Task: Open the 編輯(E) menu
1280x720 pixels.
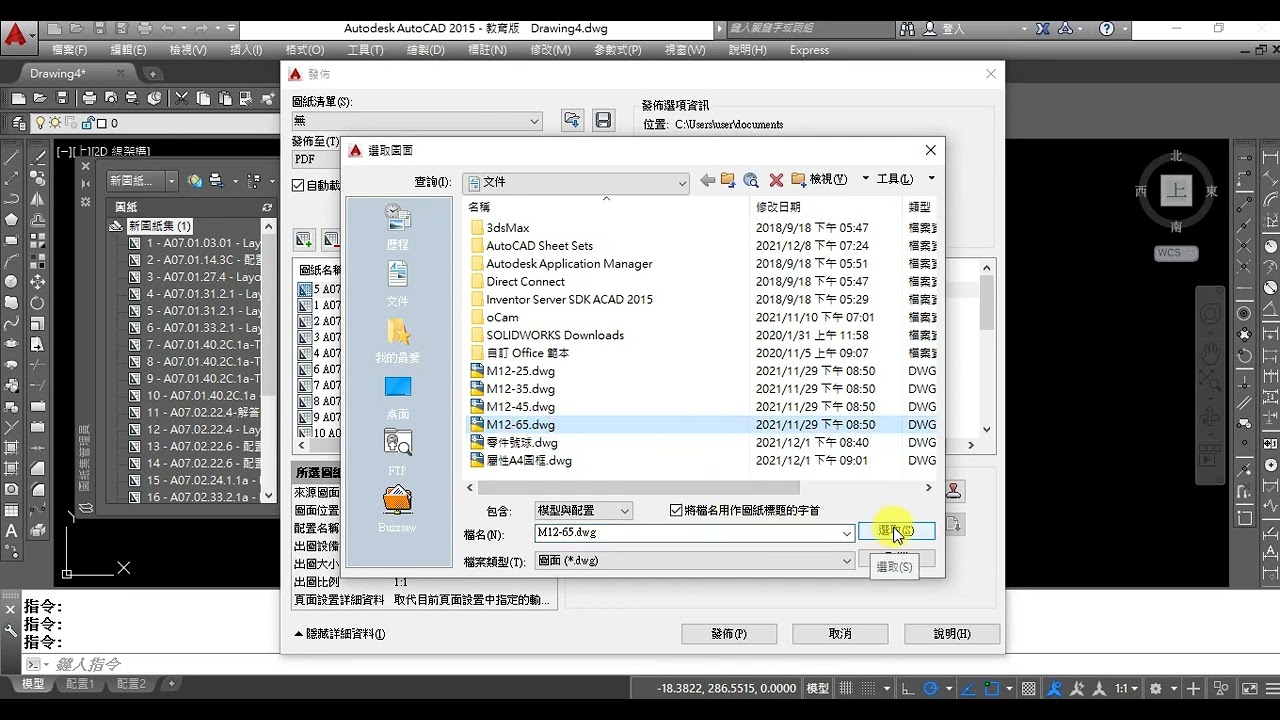Action: coord(128,50)
